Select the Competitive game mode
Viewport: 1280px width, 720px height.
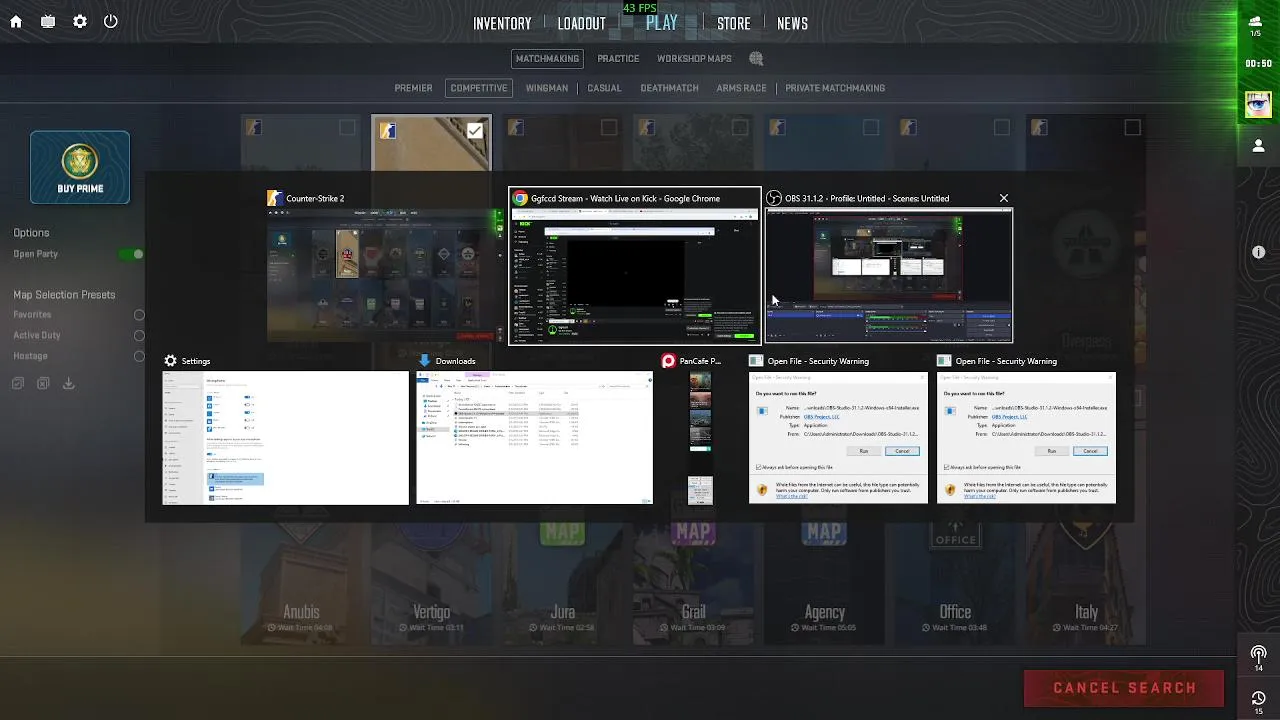pyautogui.click(x=479, y=88)
